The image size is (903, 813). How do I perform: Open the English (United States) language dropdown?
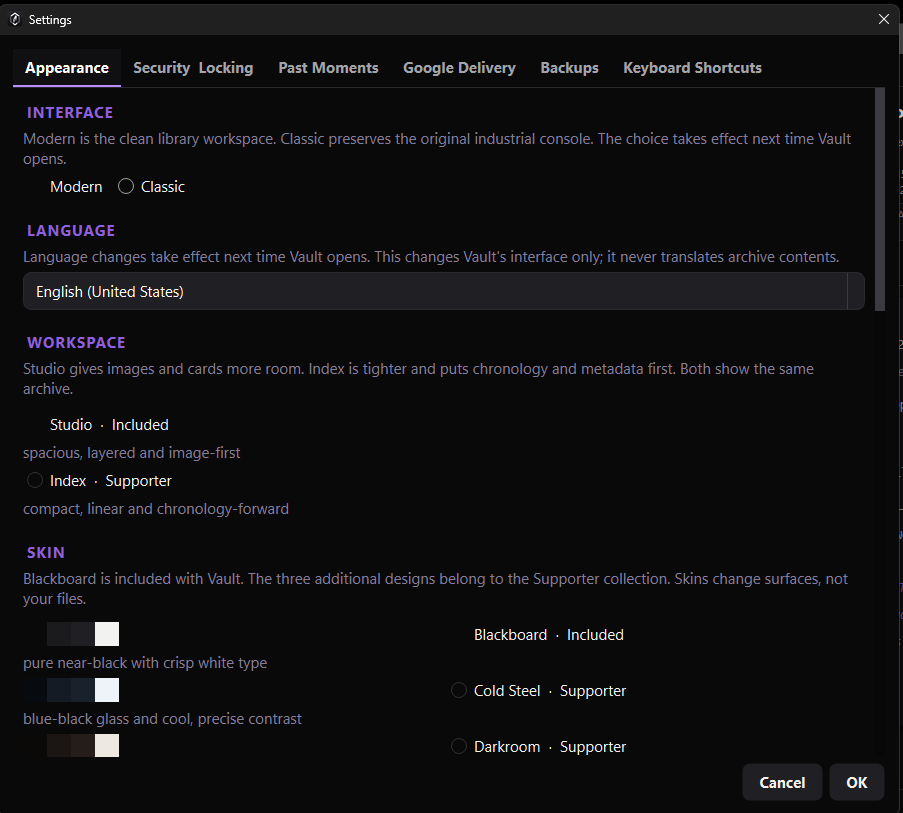click(x=443, y=291)
